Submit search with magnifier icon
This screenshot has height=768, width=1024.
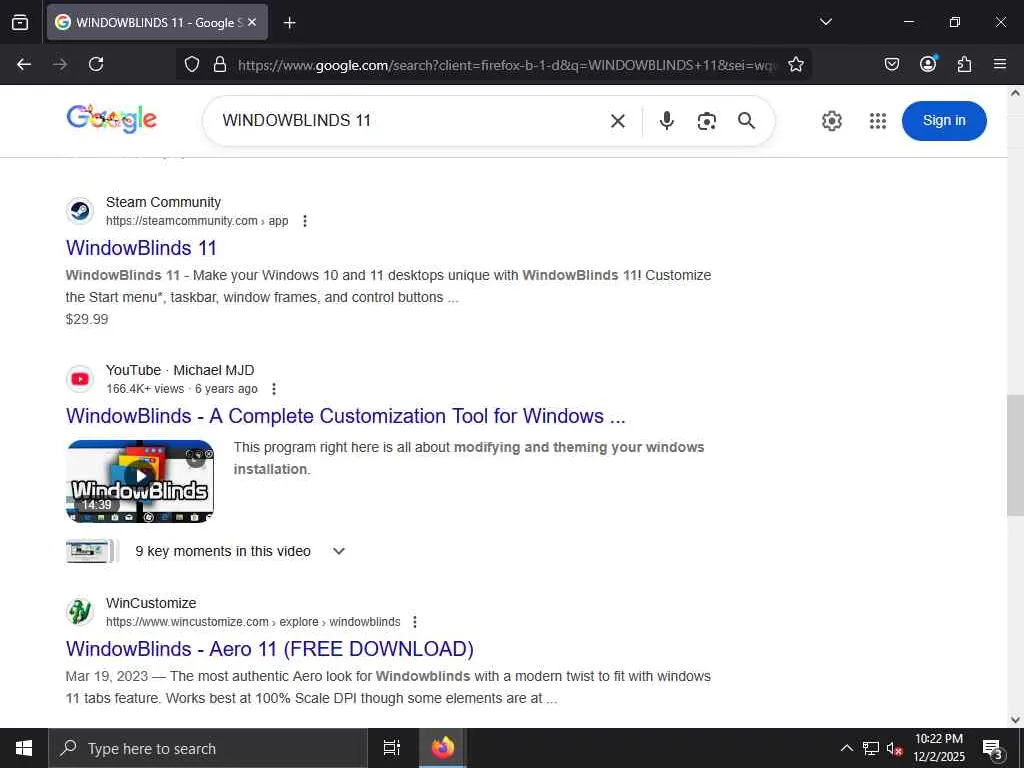click(746, 121)
